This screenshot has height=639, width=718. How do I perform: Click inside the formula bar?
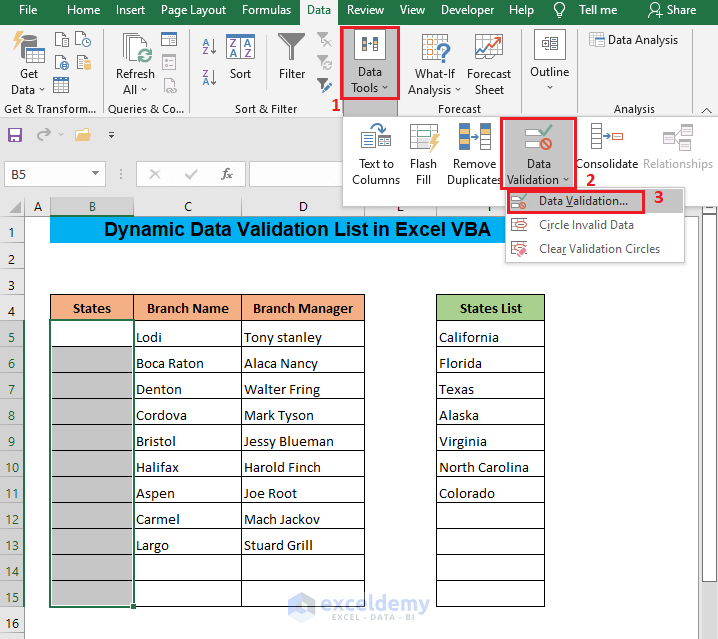296,174
